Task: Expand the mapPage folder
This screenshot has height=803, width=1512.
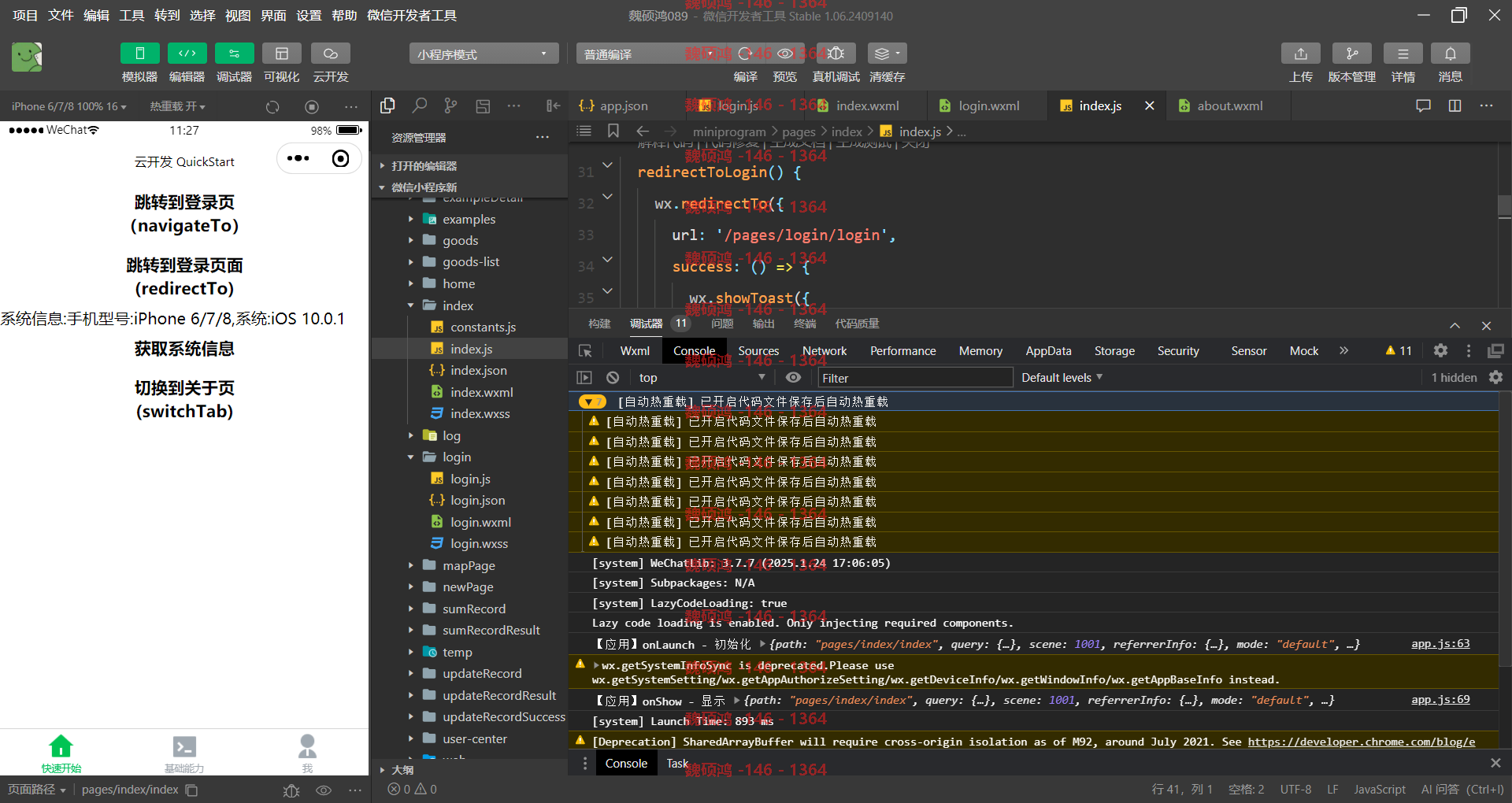Action: 470,565
